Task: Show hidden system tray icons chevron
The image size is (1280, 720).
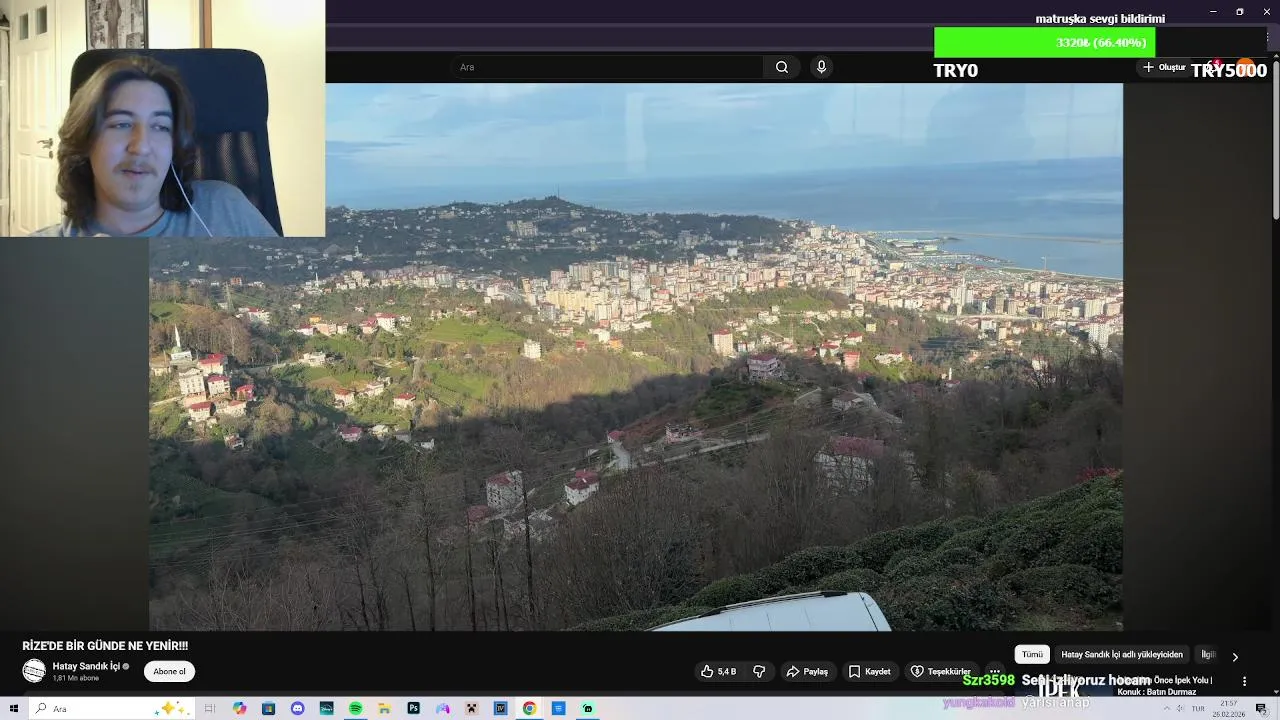Action: tap(1166, 708)
